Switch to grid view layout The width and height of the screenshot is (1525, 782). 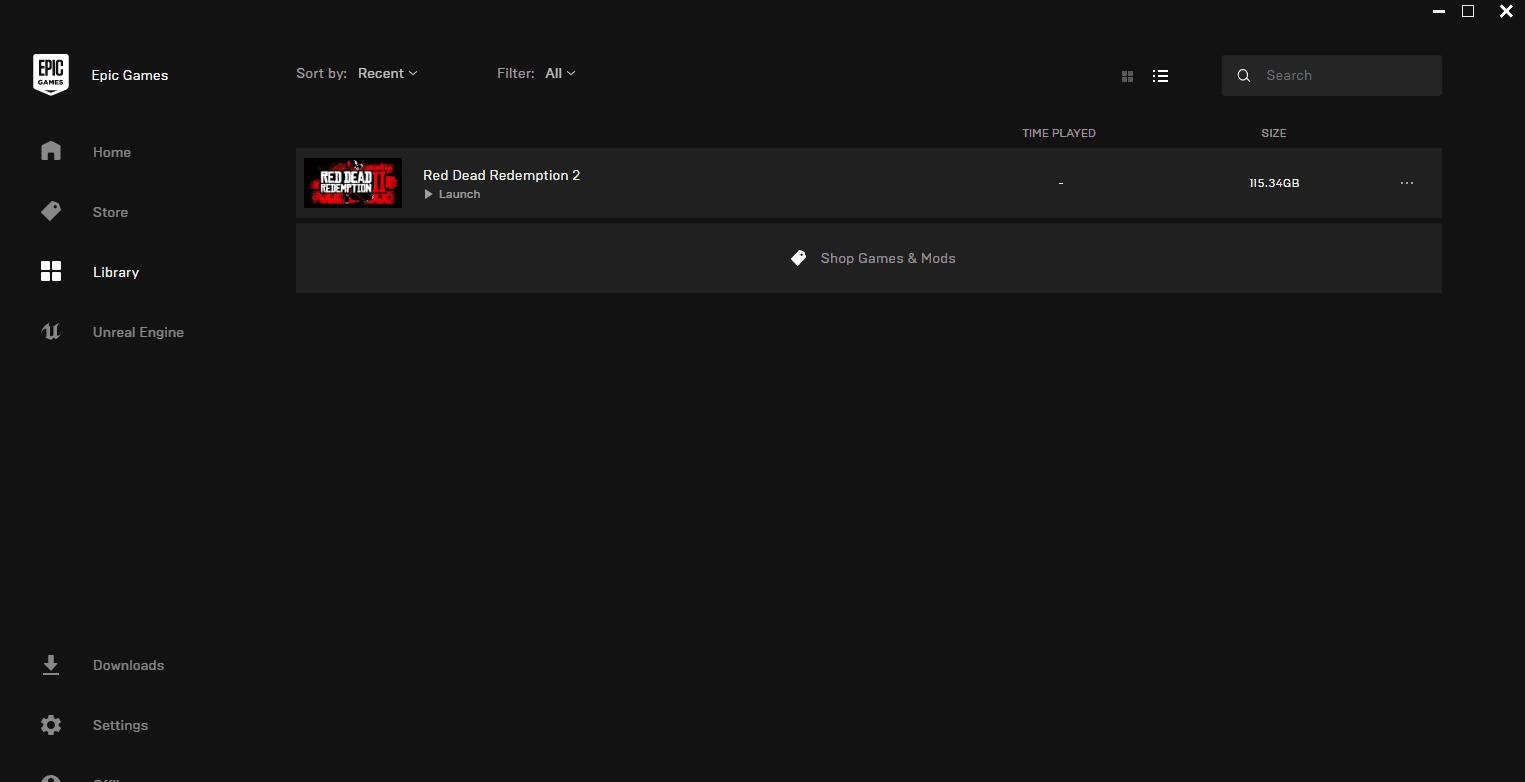(1127, 76)
